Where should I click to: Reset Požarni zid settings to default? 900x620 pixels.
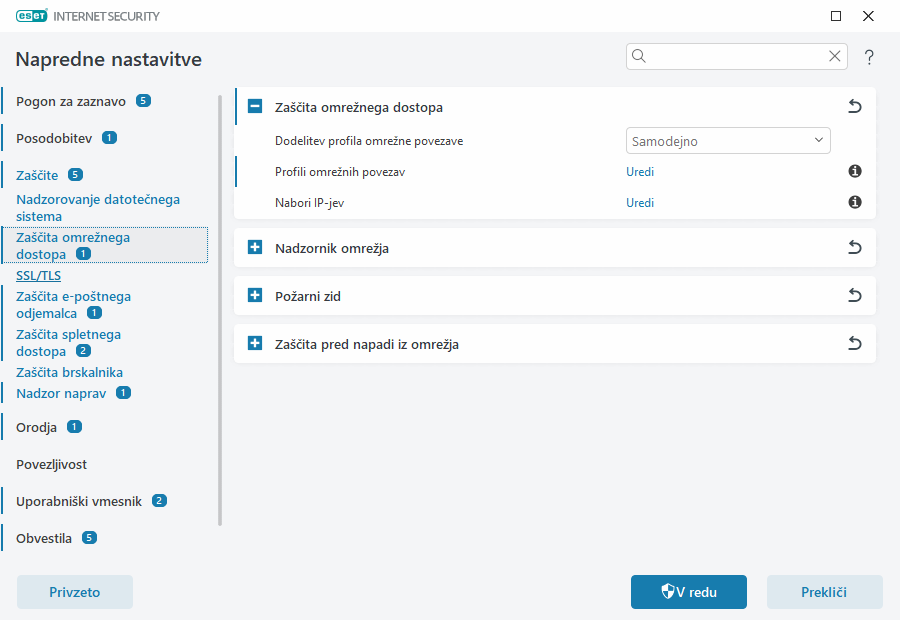tap(854, 296)
